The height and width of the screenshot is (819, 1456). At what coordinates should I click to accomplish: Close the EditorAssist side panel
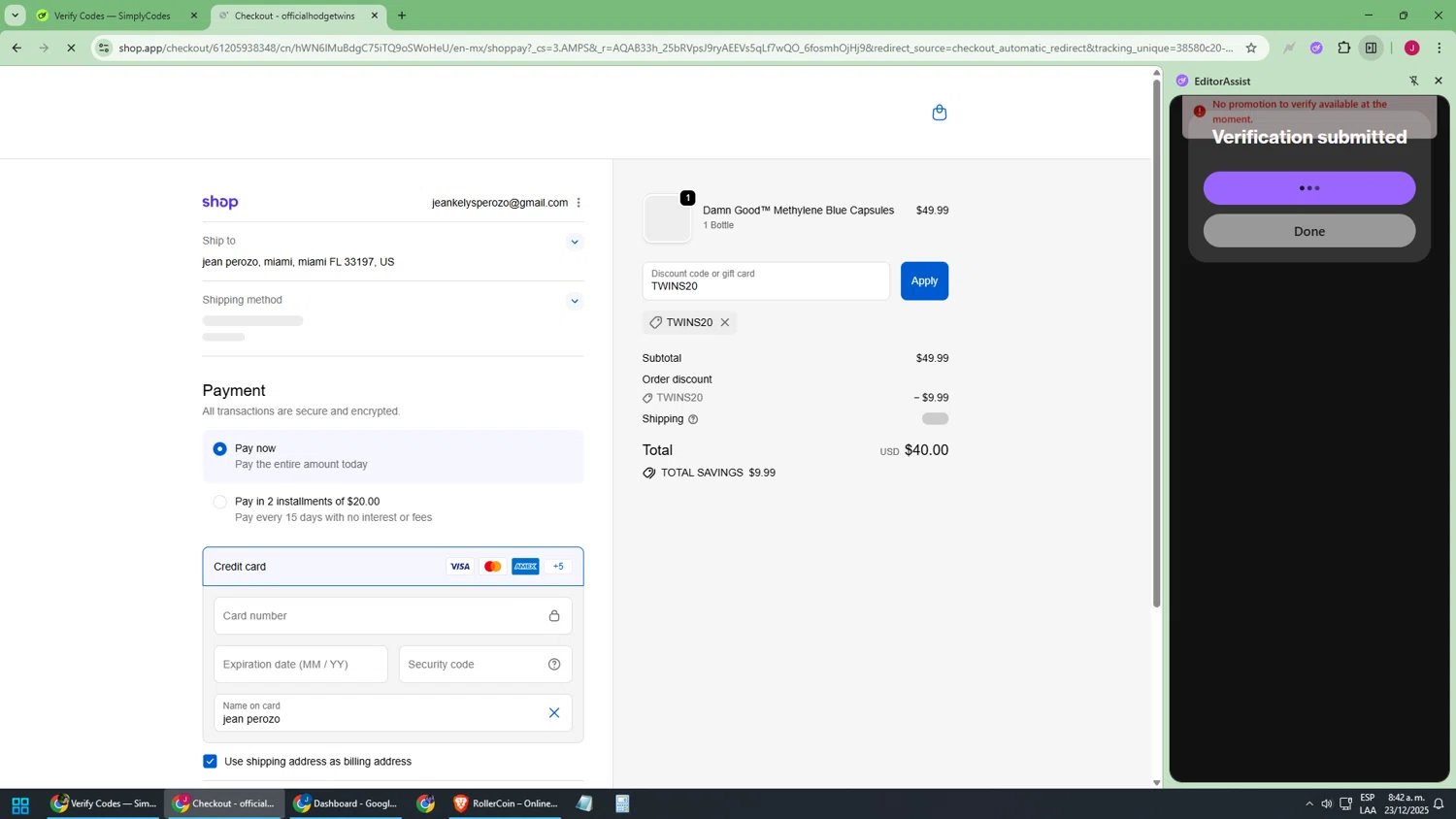pos(1439,81)
